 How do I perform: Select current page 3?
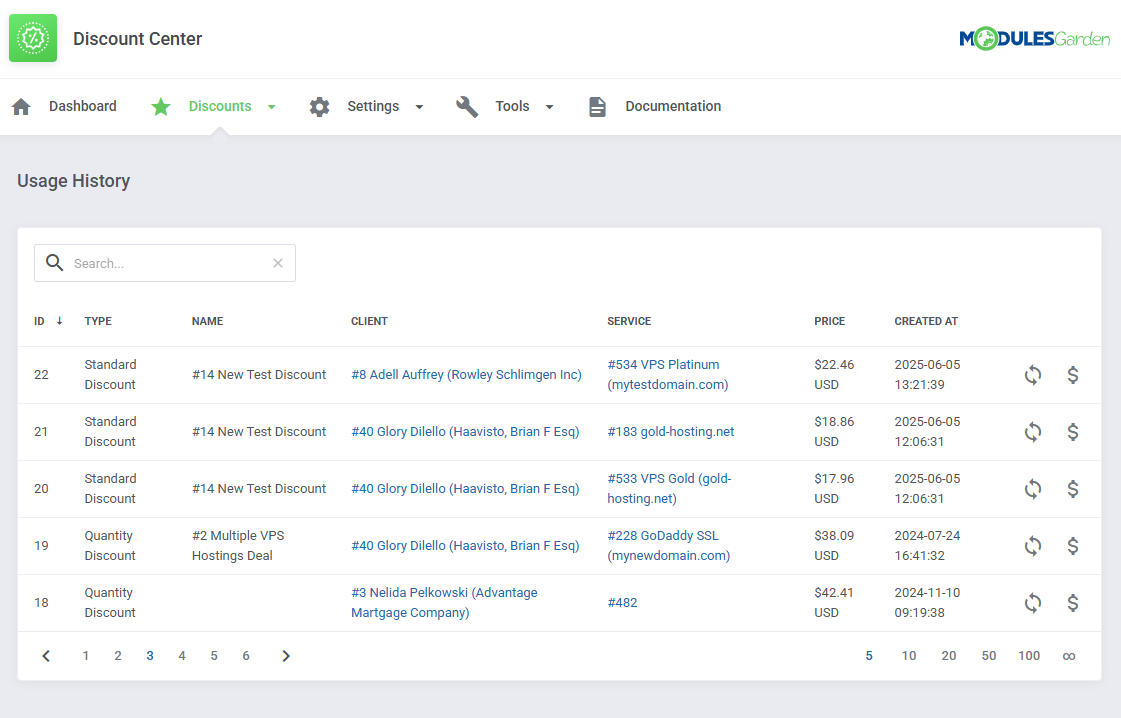150,656
